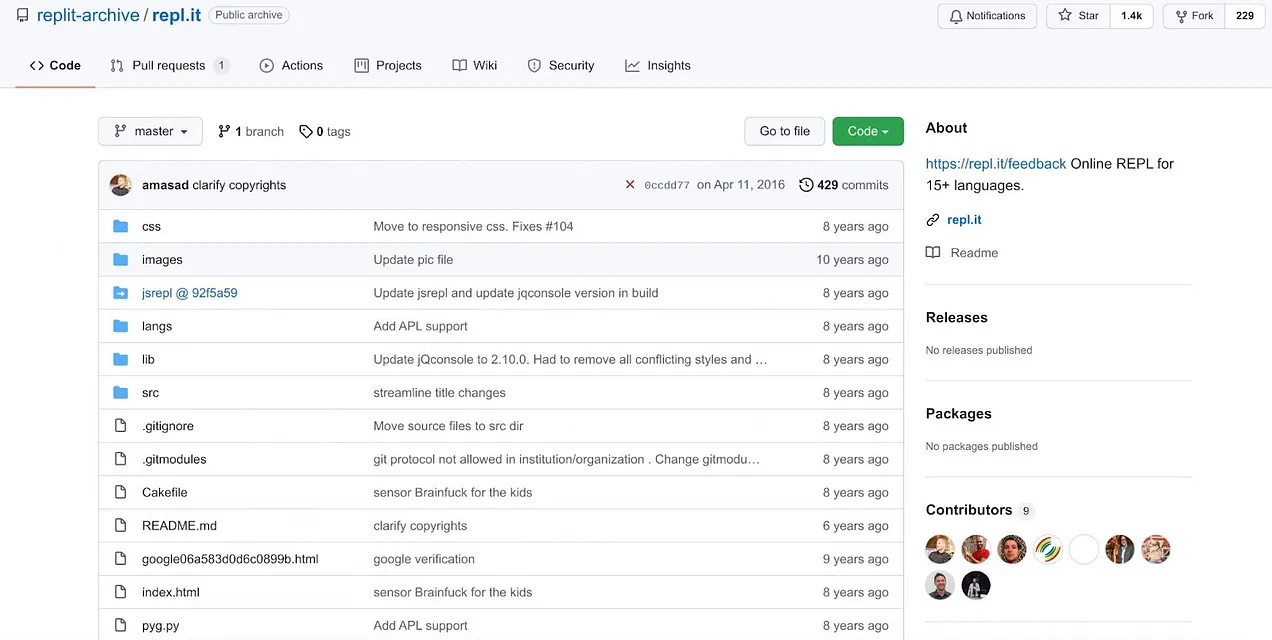Open the 'Add APL support' commit for langs
Image resolution: width=1272 pixels, height=640 pixels.
[420, 326]
